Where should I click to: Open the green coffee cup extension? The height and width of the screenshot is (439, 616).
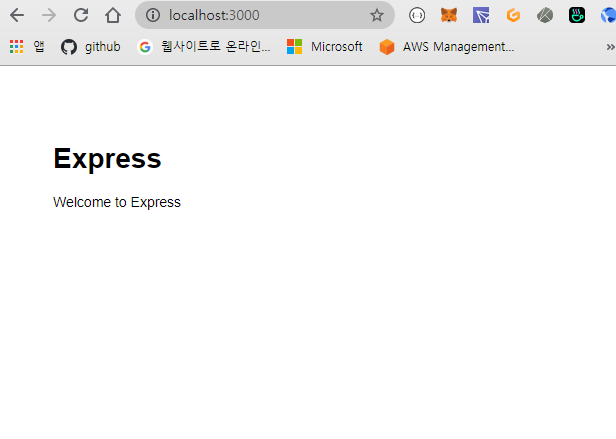(577, 15)
